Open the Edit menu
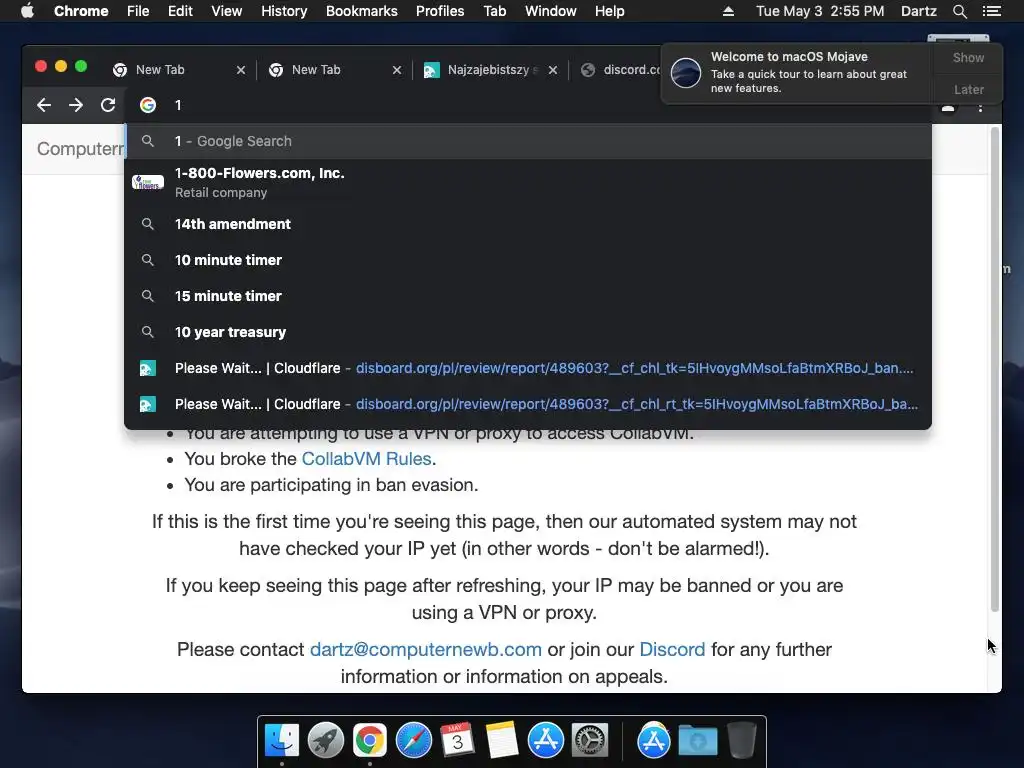This screenshot has width=1024, height=768. tap(180, 11)
